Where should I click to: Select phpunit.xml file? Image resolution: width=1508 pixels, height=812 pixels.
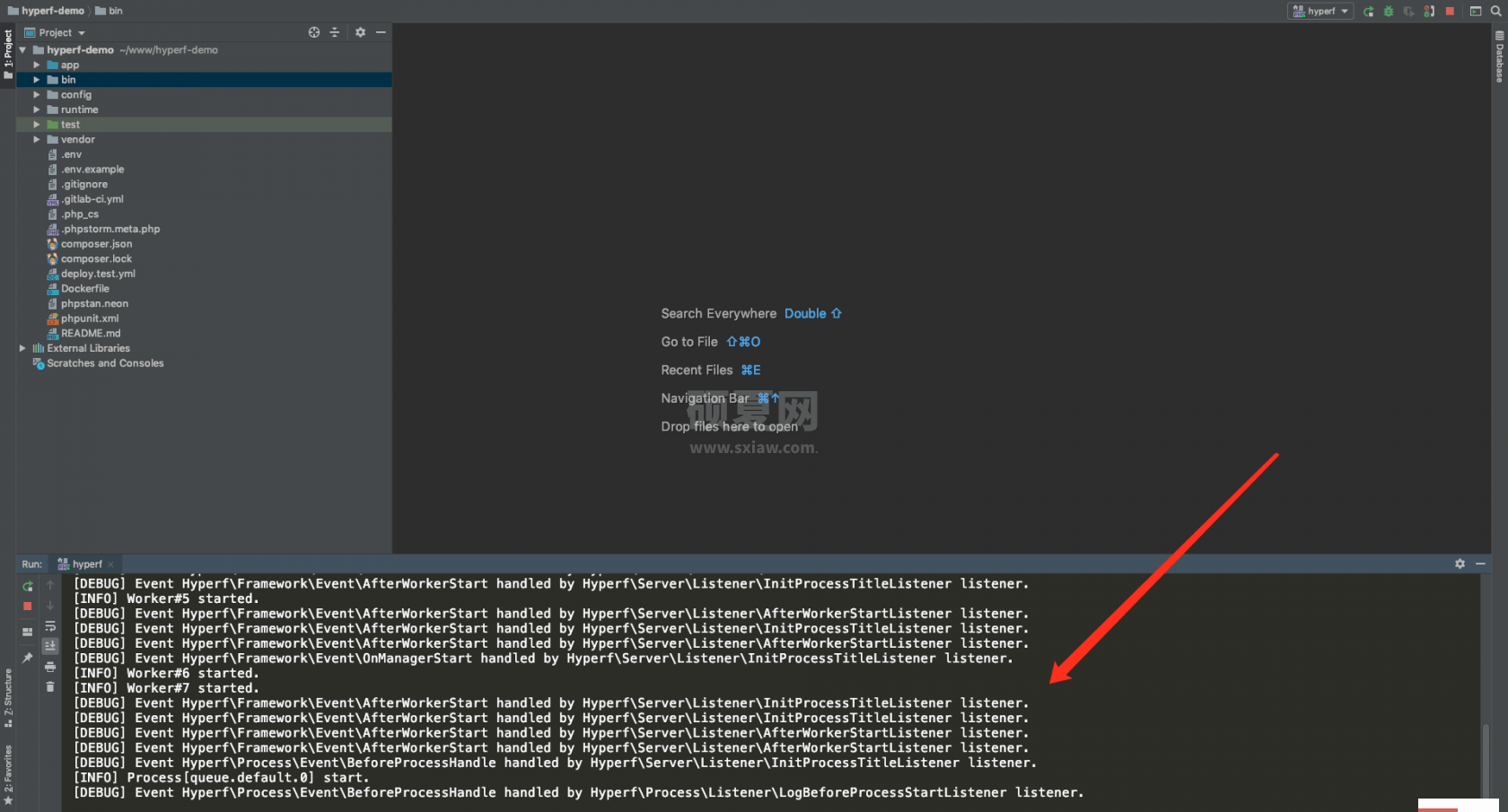tap(83, 319)
